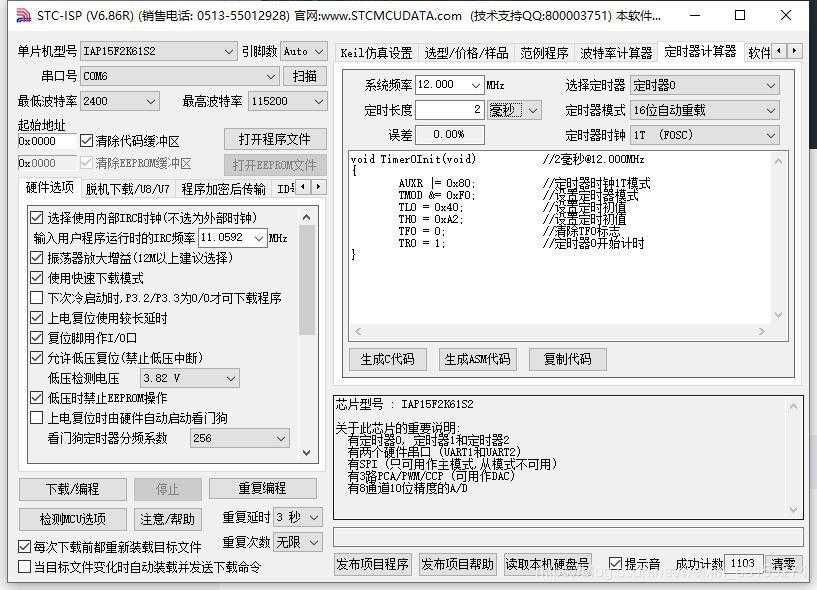Click up arrow of hardware options scrollbar
This screenshot has height=590, width=817.
306,217
